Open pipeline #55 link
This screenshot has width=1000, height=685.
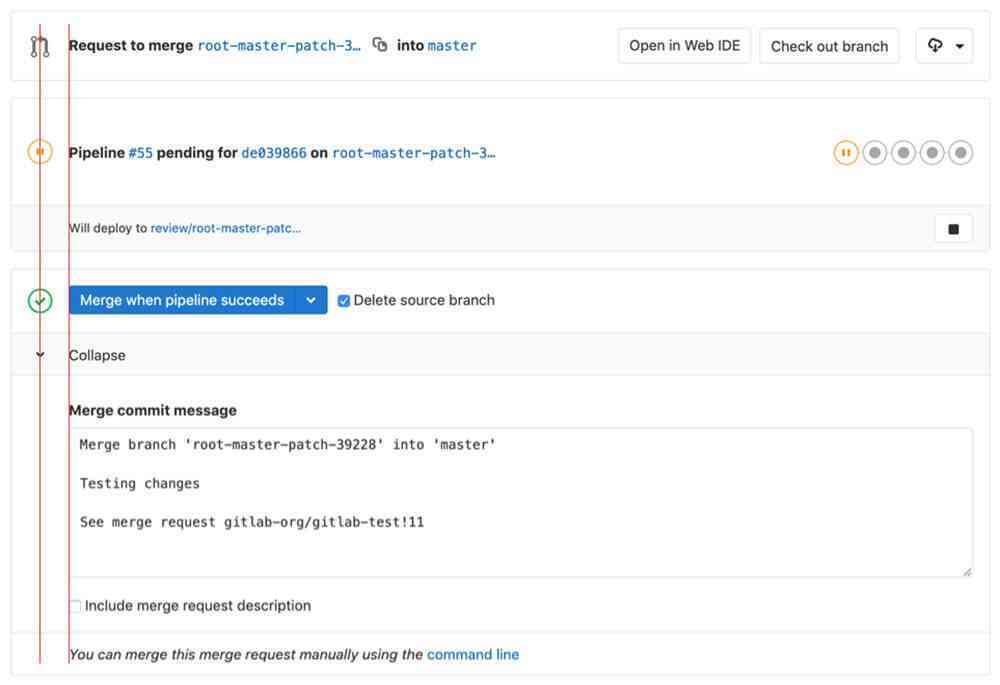click(140, 153)
